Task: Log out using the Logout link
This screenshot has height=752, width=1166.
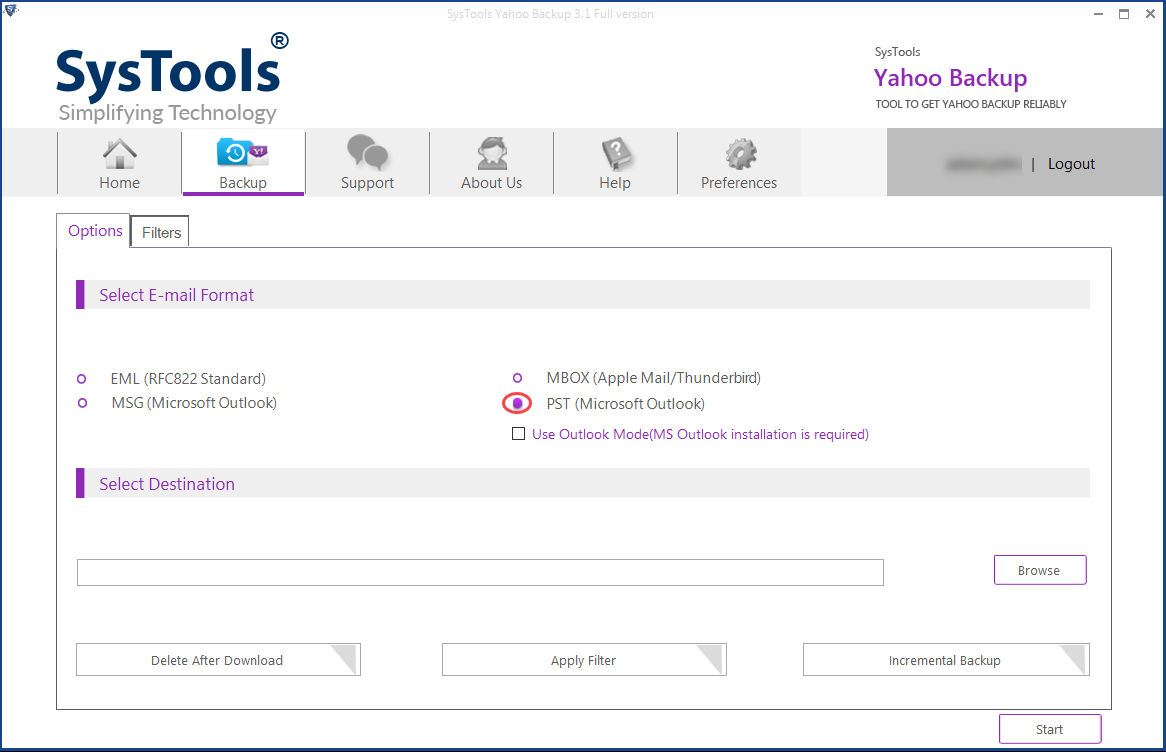Action: 1071,164
